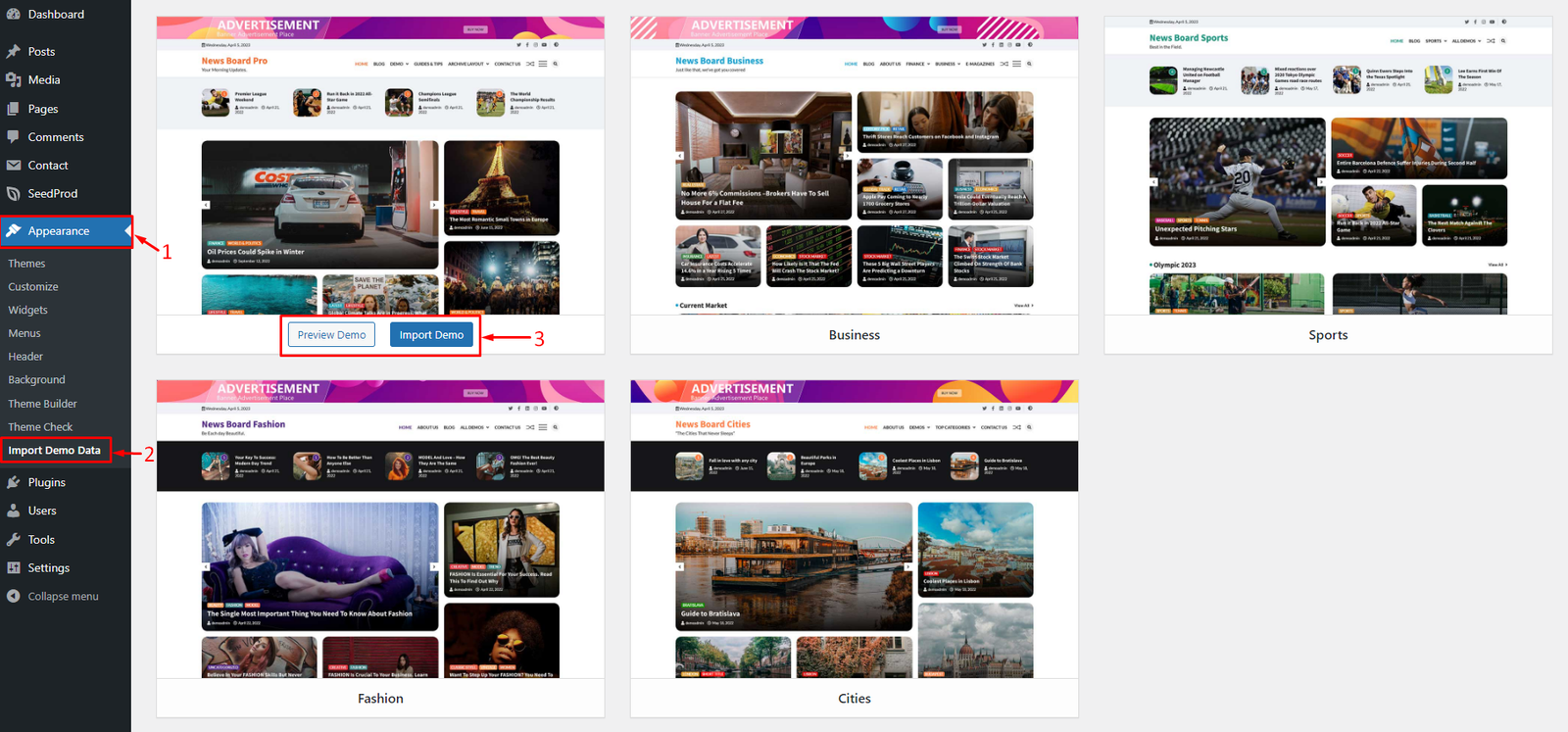Click the Dashboard gauge icon
This screenshot has height=732, width=1568.
(x=13, y=15)
